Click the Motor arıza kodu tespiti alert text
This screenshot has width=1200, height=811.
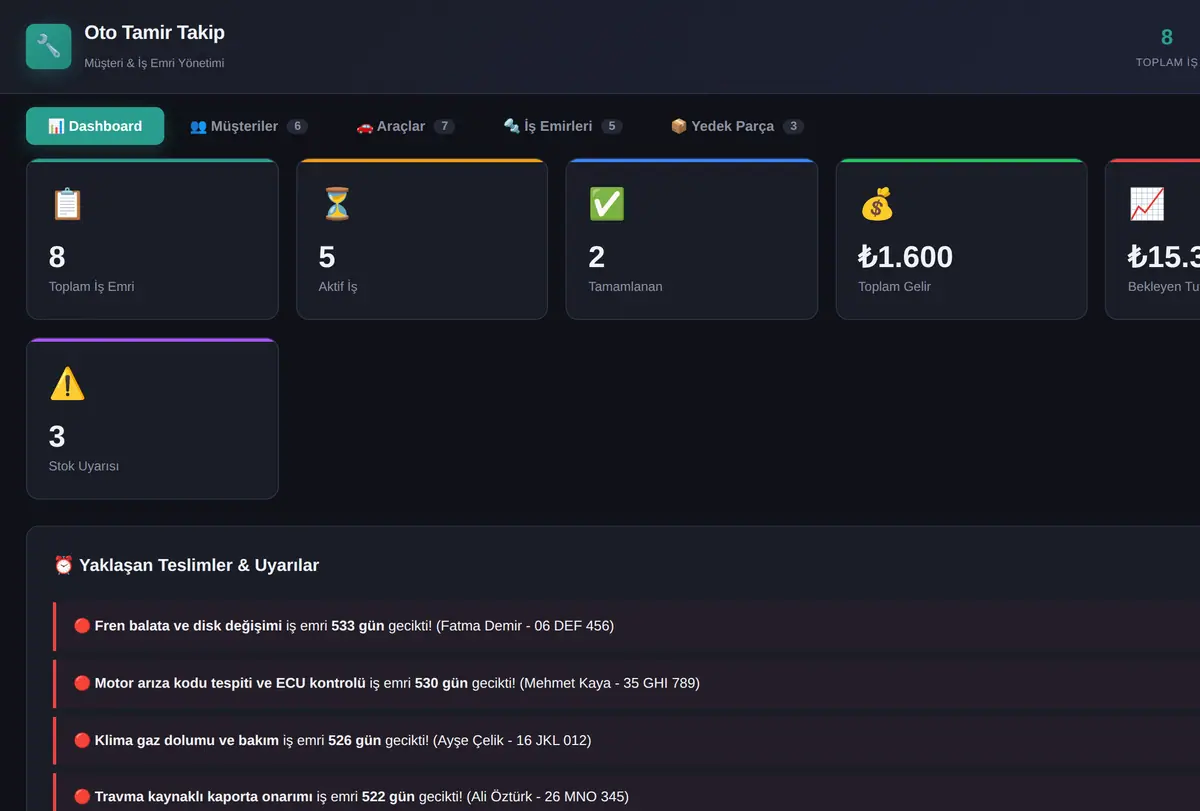pyautogui.click(x=230, y=683)
